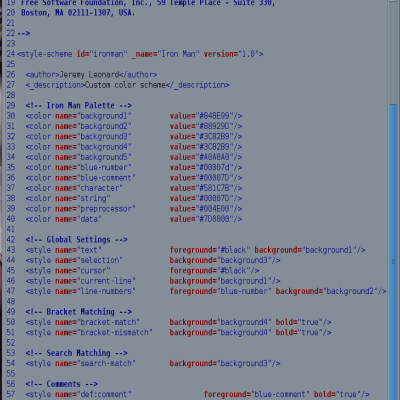Click the 'Global Settings' comment

coord(77,240)
